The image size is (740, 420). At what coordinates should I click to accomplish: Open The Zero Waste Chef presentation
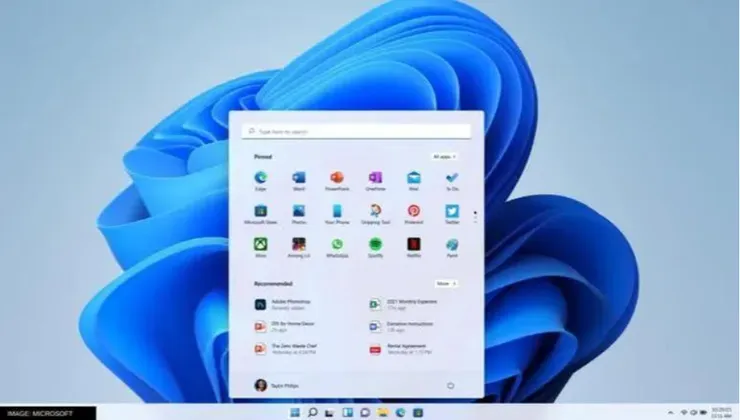[x=286, y=349]
